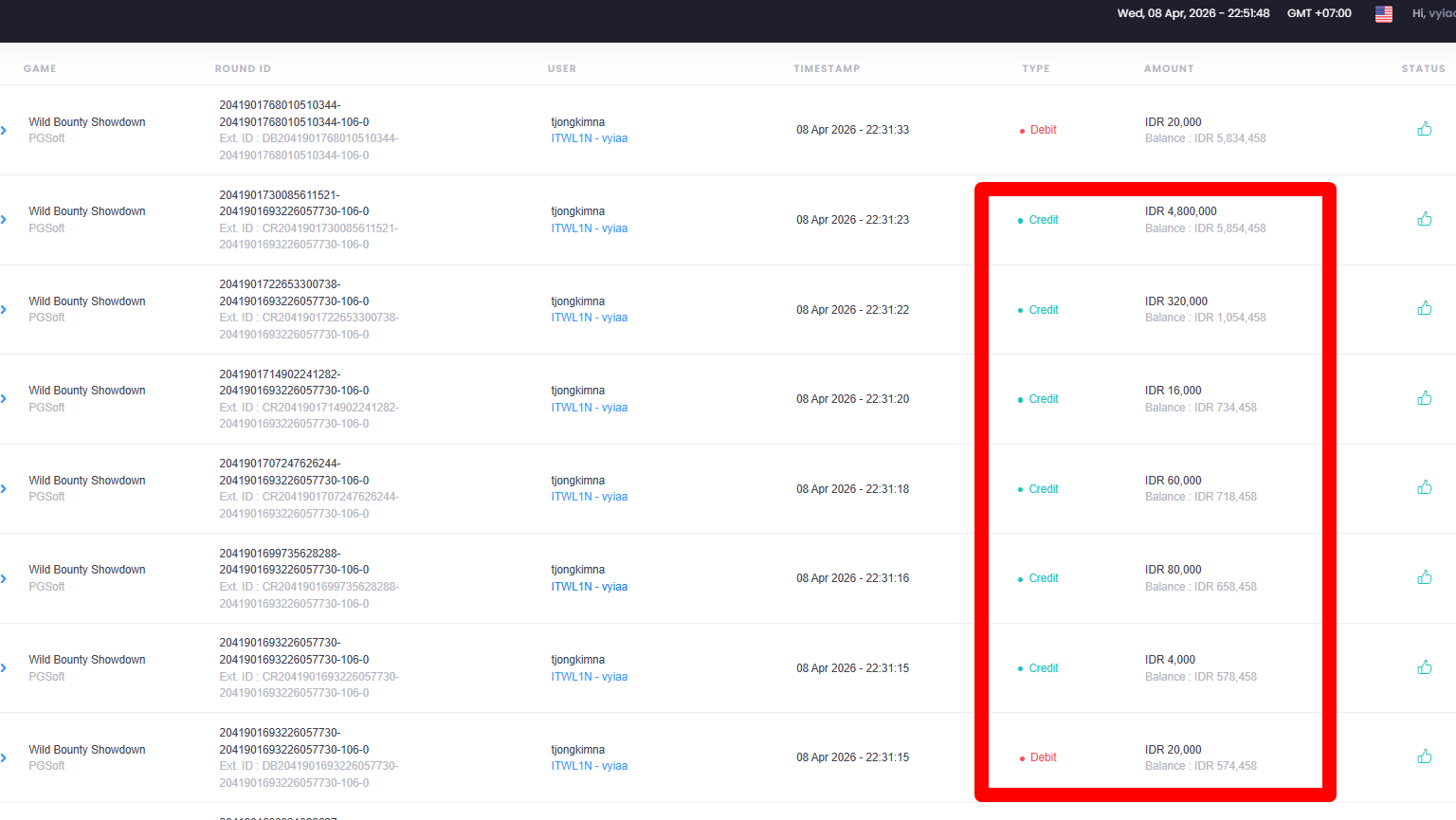Select timestamp 08 Apr 2026 - 22:31:20
The height and width of the screenshot is (820, 1456).
click(852, 399)
